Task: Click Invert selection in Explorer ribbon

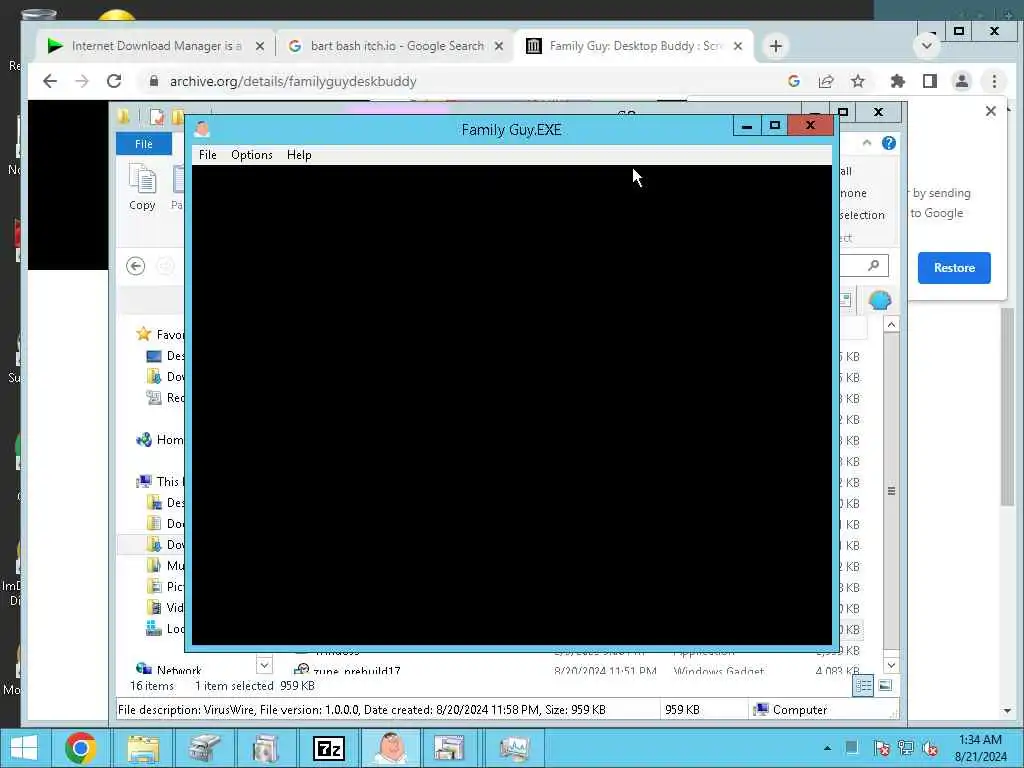Action: coord(862,215)
